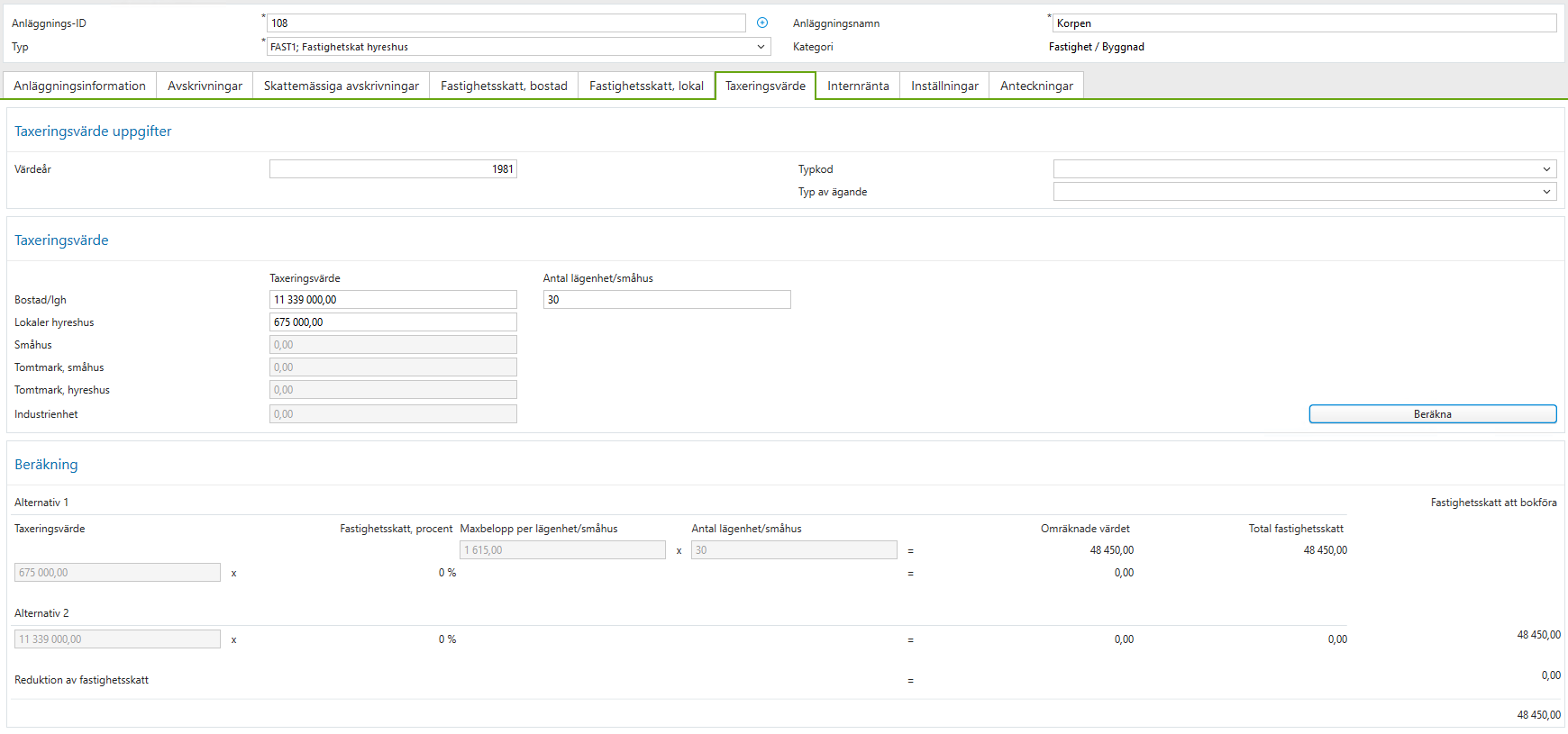1568x734 pixels.
Task: Expand the Typkod dropdown
Action: [x=1305, y=169]
